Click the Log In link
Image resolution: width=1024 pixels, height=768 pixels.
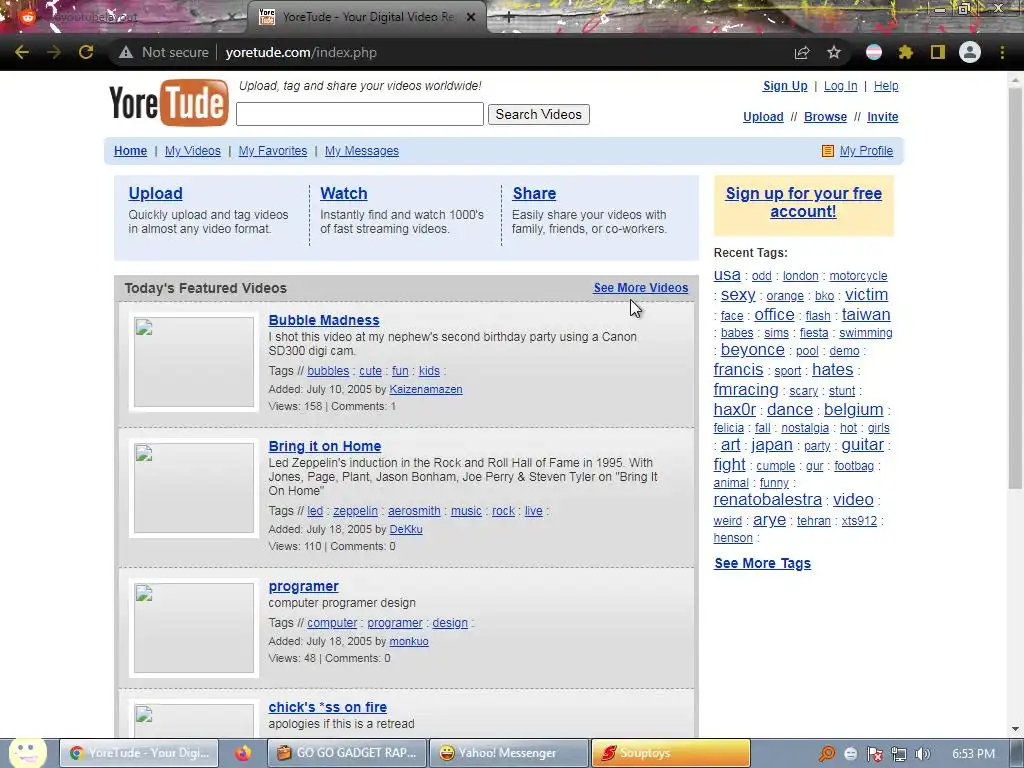840,86
